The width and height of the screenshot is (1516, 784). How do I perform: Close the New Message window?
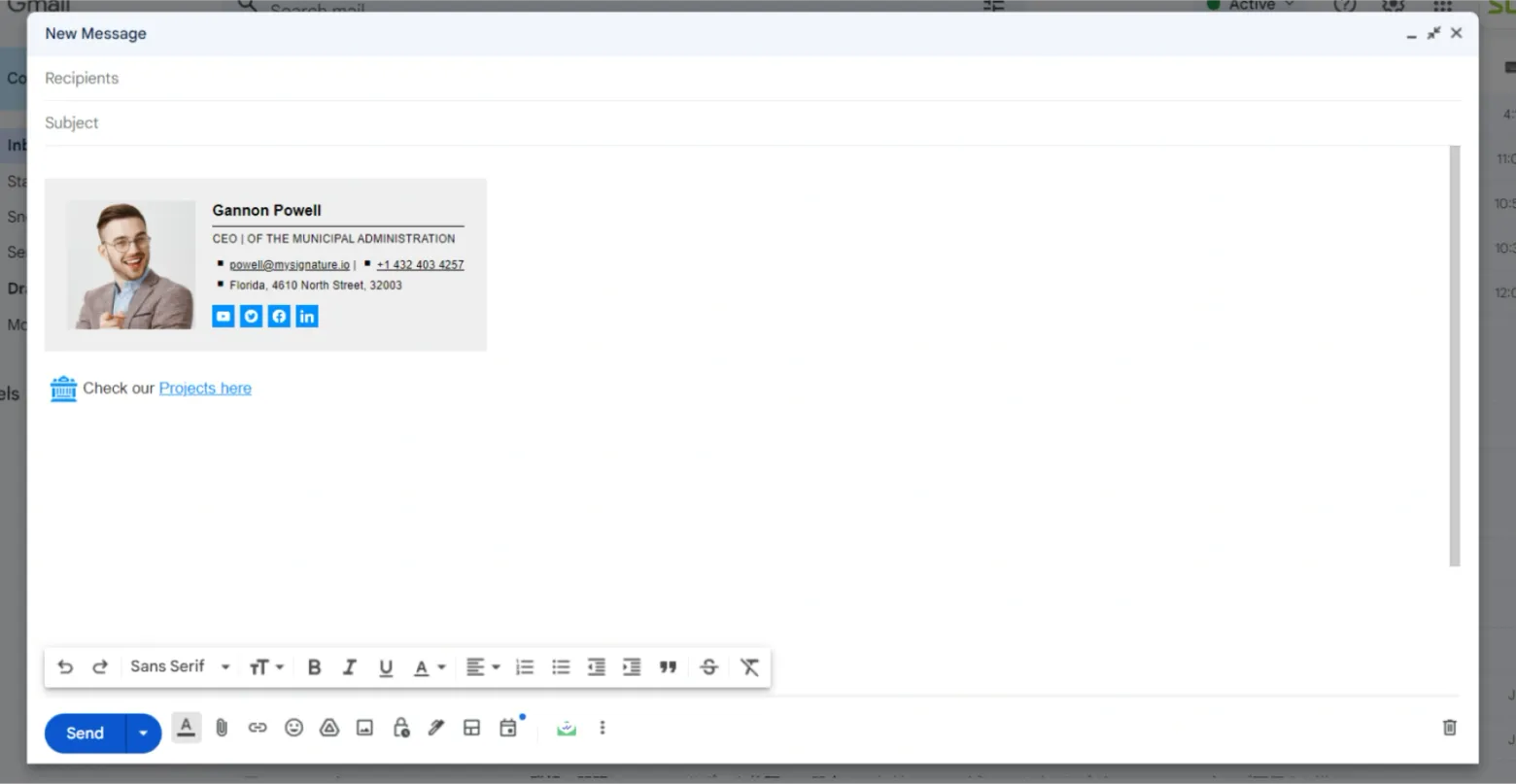tap(1456, 33)
